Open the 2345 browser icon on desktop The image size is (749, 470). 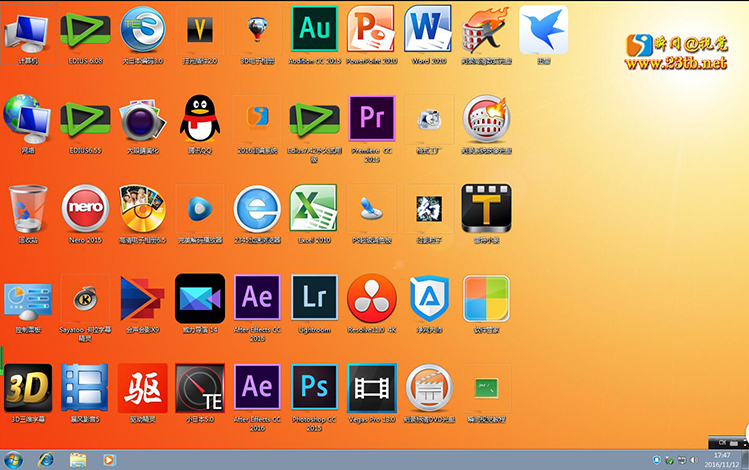click(257, 209)
